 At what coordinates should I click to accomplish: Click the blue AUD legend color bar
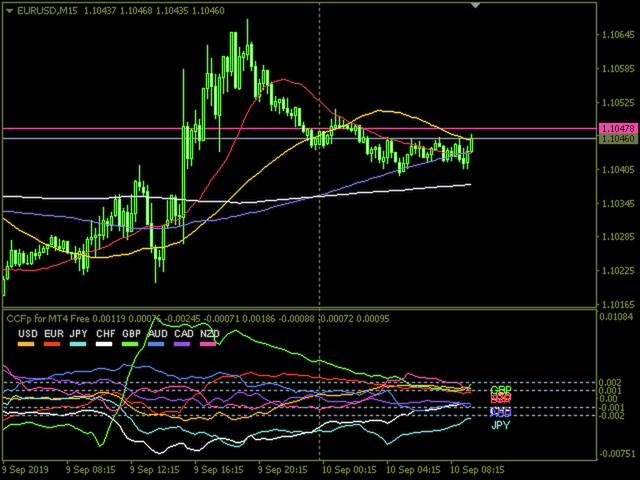point(158,345)
